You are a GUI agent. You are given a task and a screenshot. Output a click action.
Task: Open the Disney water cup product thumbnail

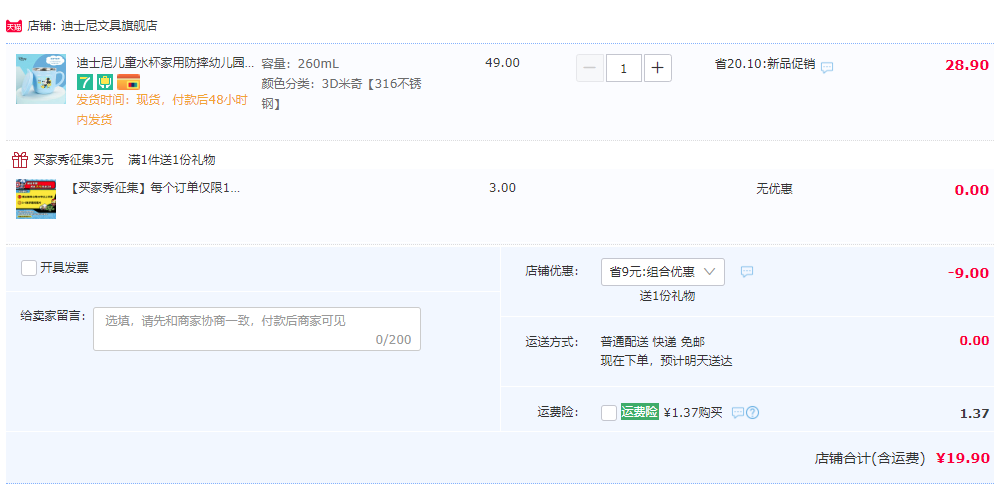[41, 79]
